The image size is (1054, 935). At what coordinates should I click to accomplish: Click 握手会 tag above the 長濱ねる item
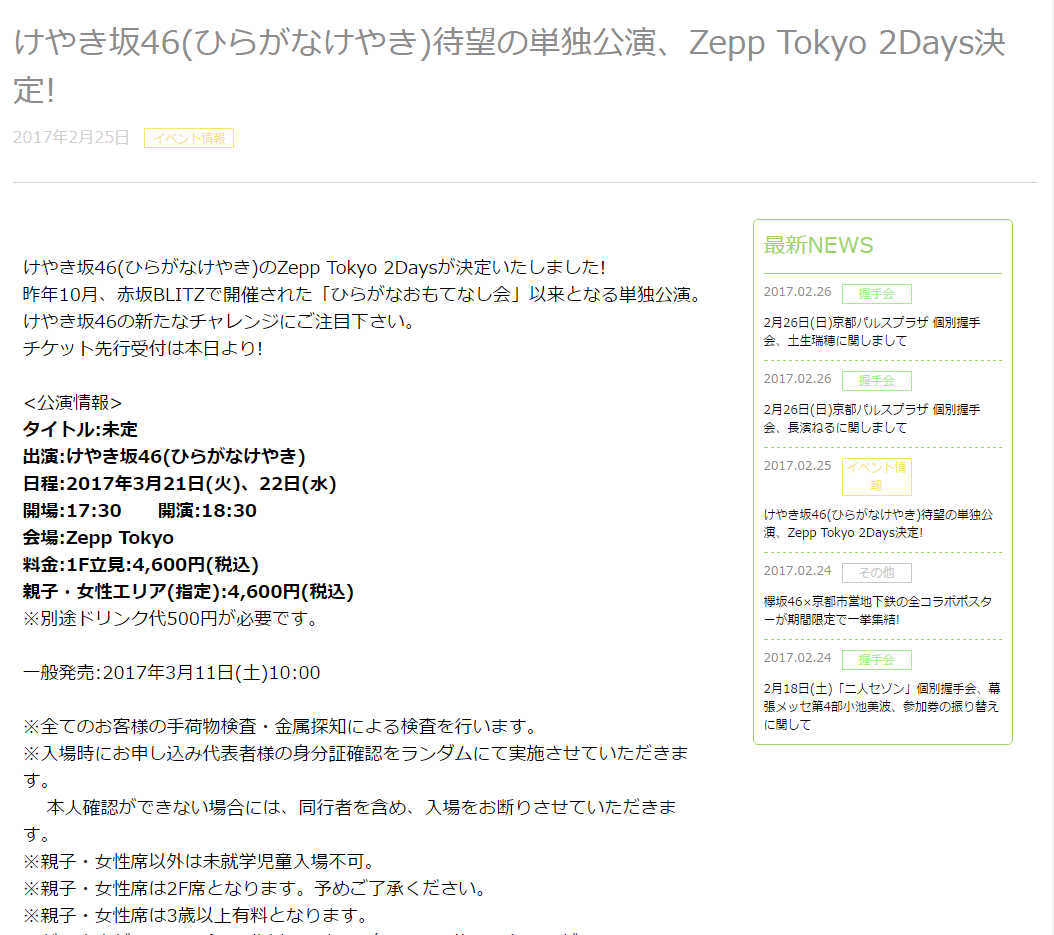[x=877, y=380]
